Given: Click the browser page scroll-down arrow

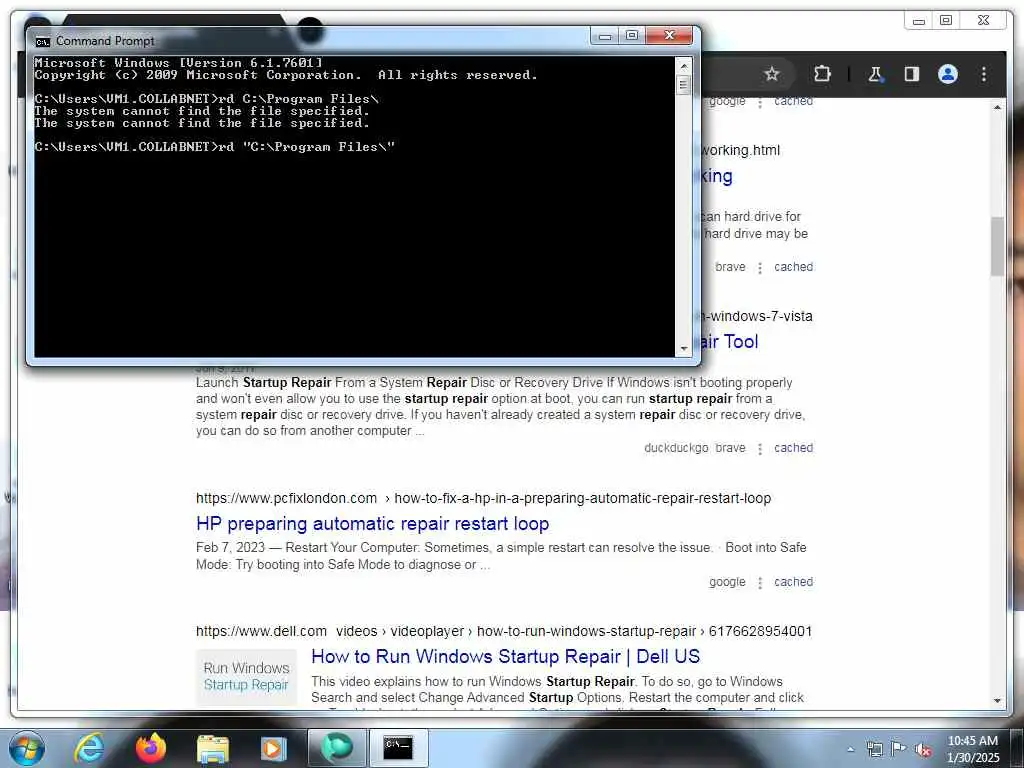Looking at the screenshot, I should [x=997, y=700].
